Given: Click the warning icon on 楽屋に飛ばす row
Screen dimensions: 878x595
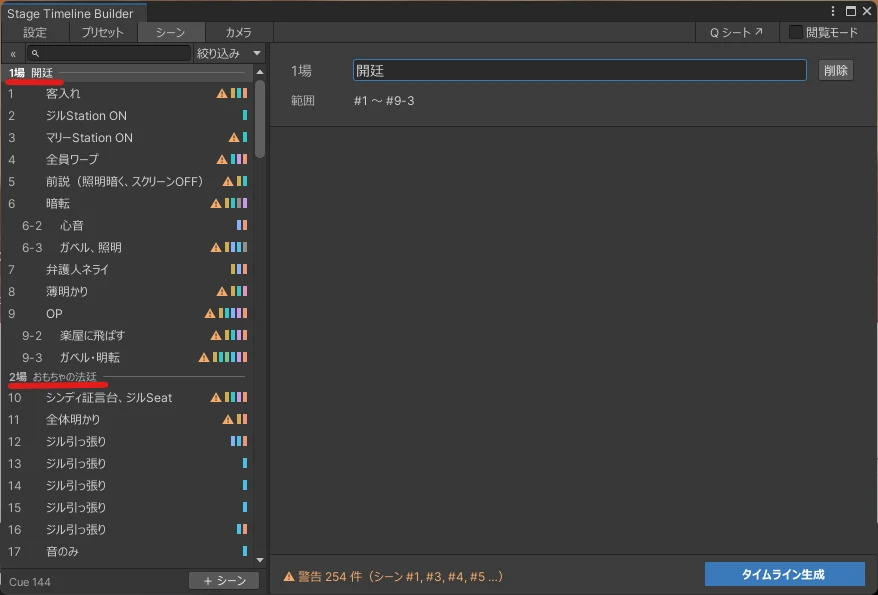Looking at the screenshot, I should (x=216, y=336).
